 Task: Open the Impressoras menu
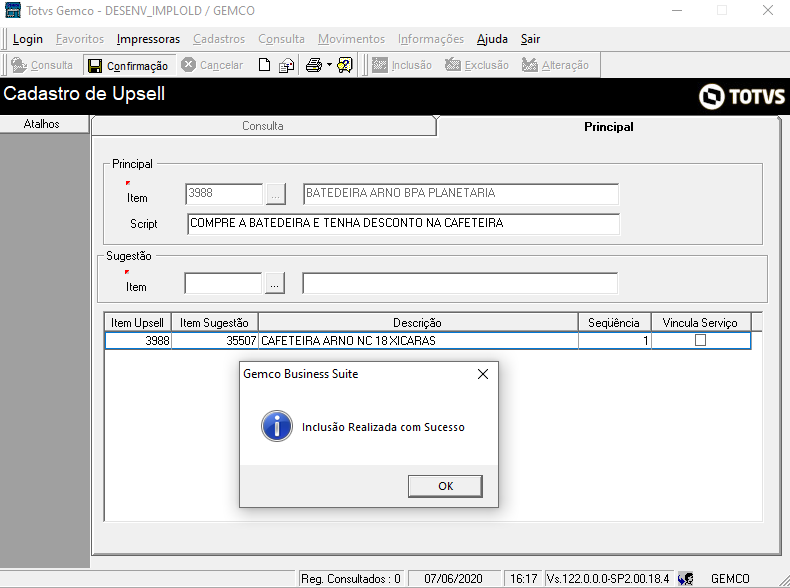148,39
